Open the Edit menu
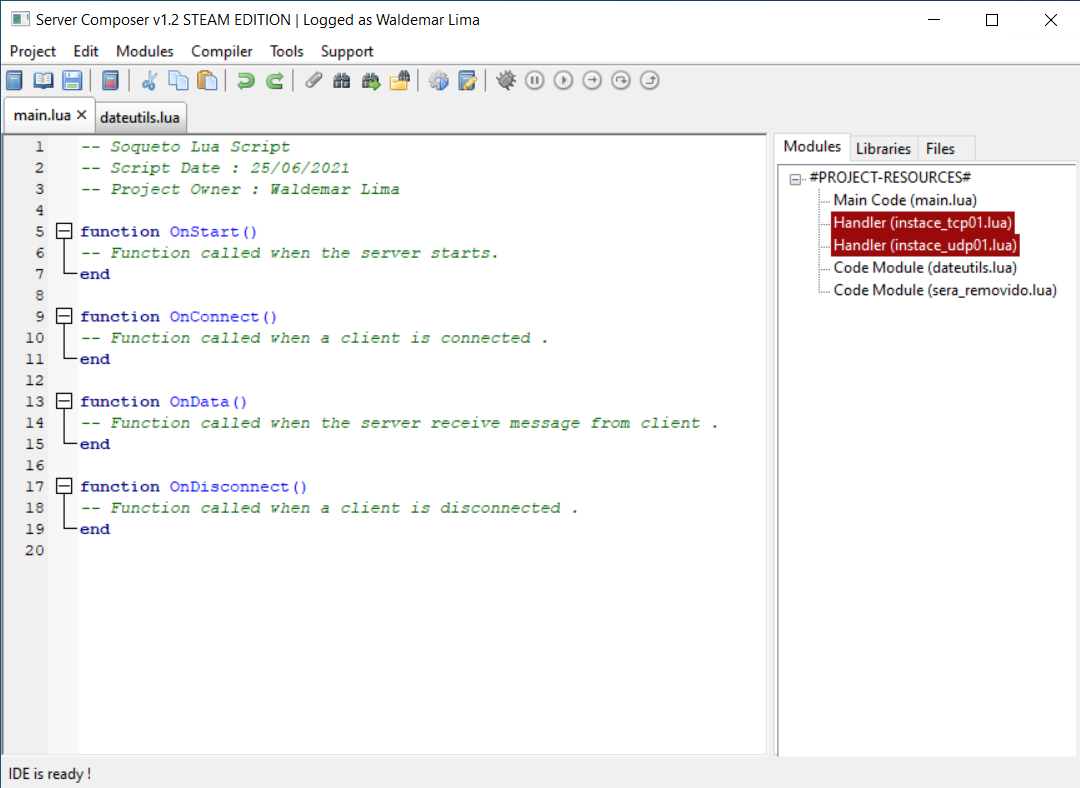1080x788 pixels. coord(85,52)
